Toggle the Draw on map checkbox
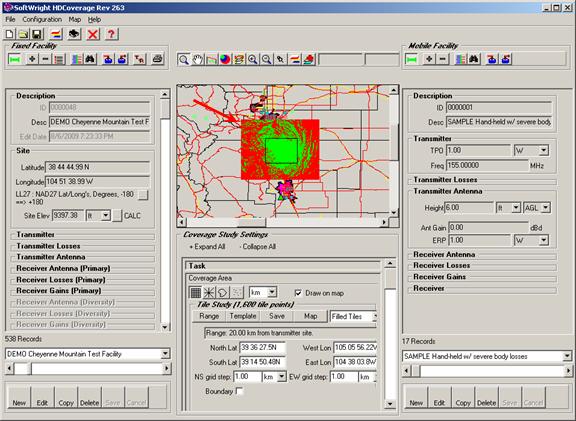 pyautogui.click(x=298, y=293)
